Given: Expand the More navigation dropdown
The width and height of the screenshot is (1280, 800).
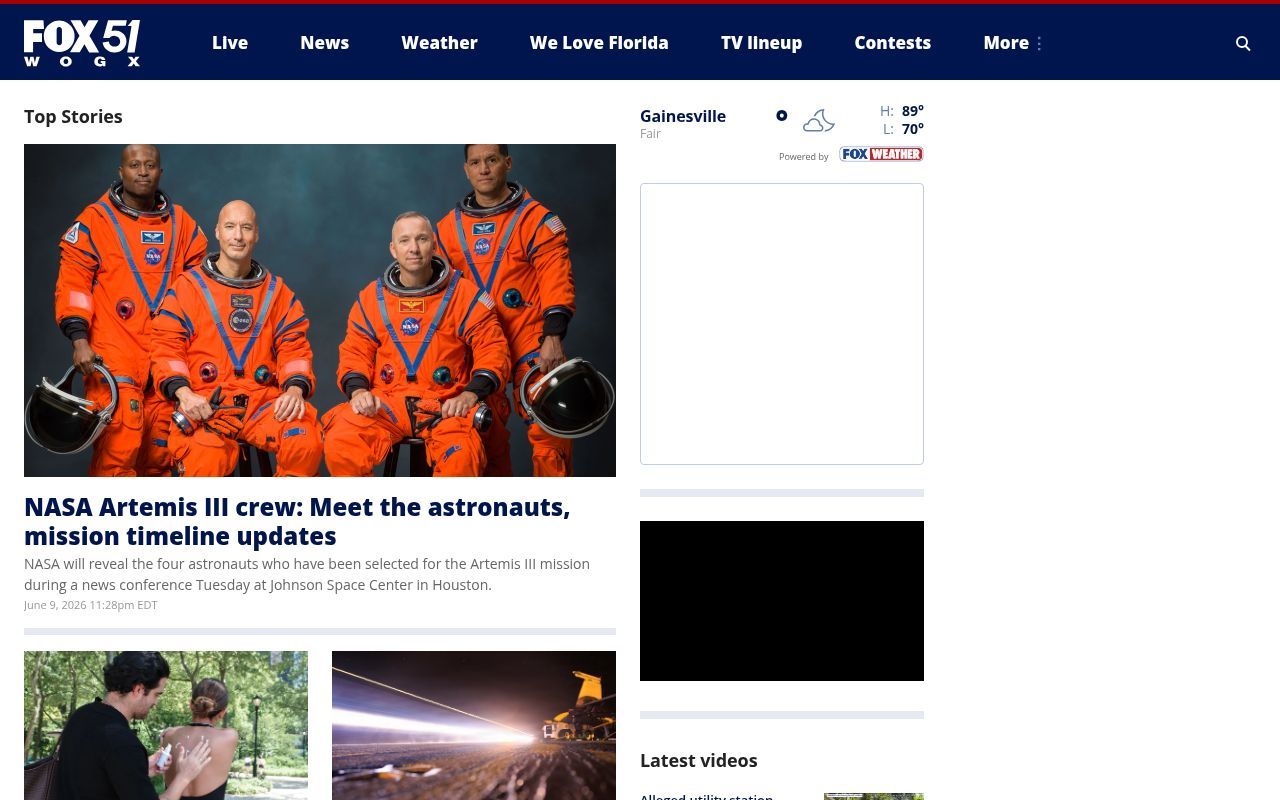Looking at the screenshot, I should click(1006, 43).
